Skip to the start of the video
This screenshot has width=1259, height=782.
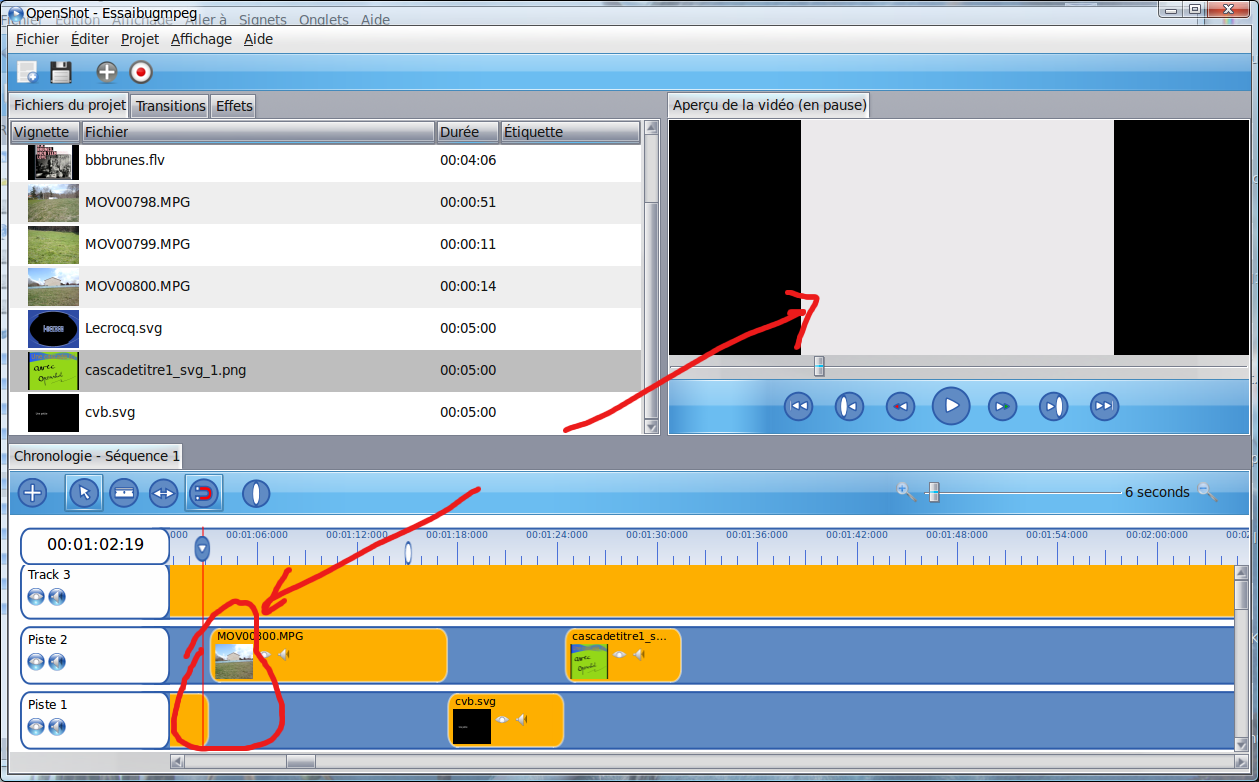coord(798,406)
